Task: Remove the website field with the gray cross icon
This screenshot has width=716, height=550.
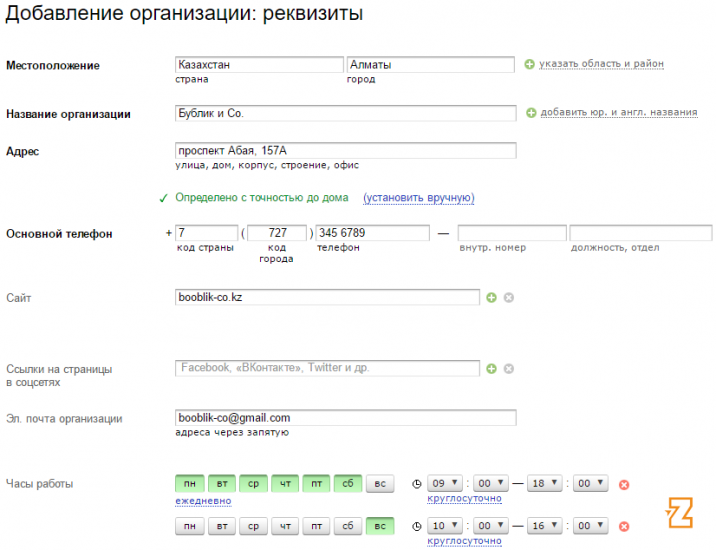Action: tap(509, 298)
